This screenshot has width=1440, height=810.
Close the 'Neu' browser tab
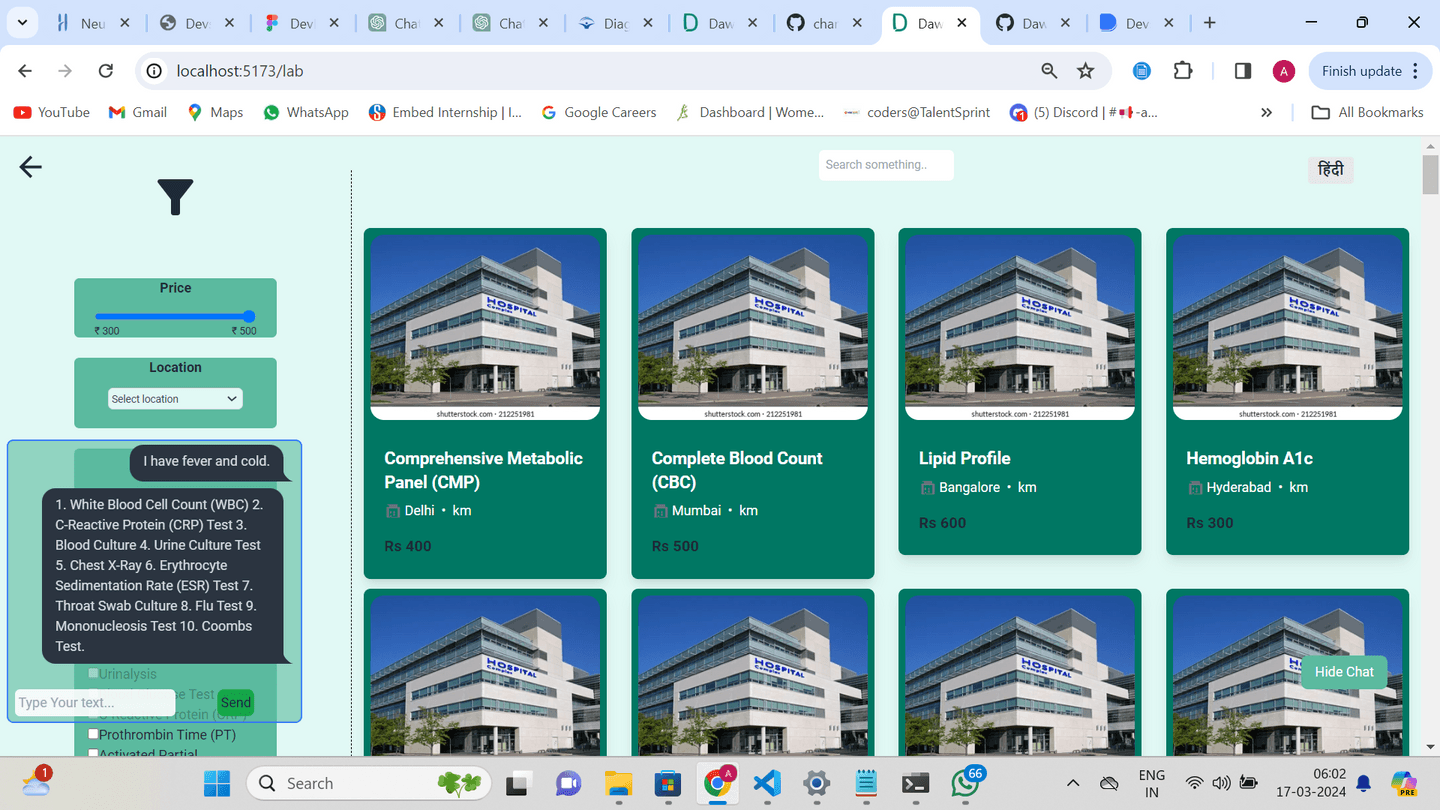click(x=125, y=23)
